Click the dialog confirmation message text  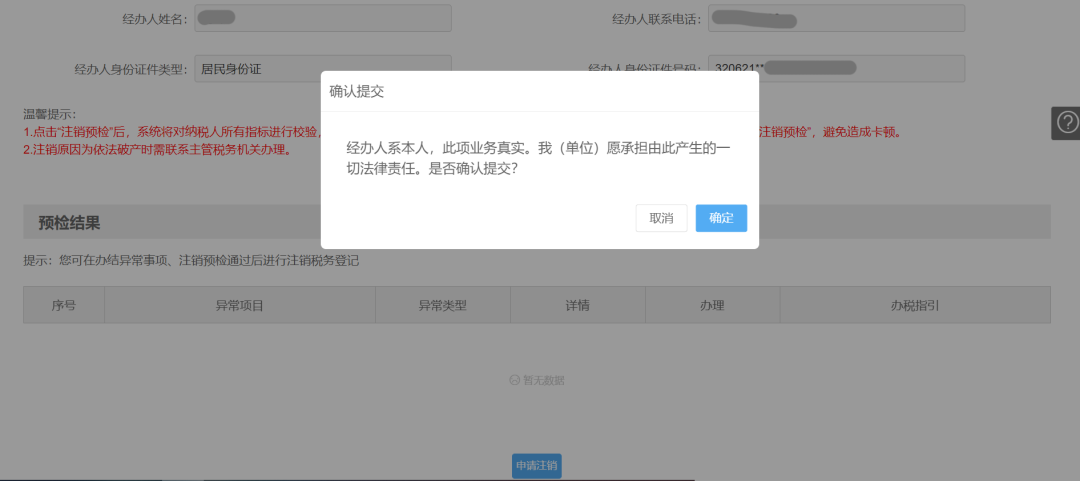pos(538,158)
